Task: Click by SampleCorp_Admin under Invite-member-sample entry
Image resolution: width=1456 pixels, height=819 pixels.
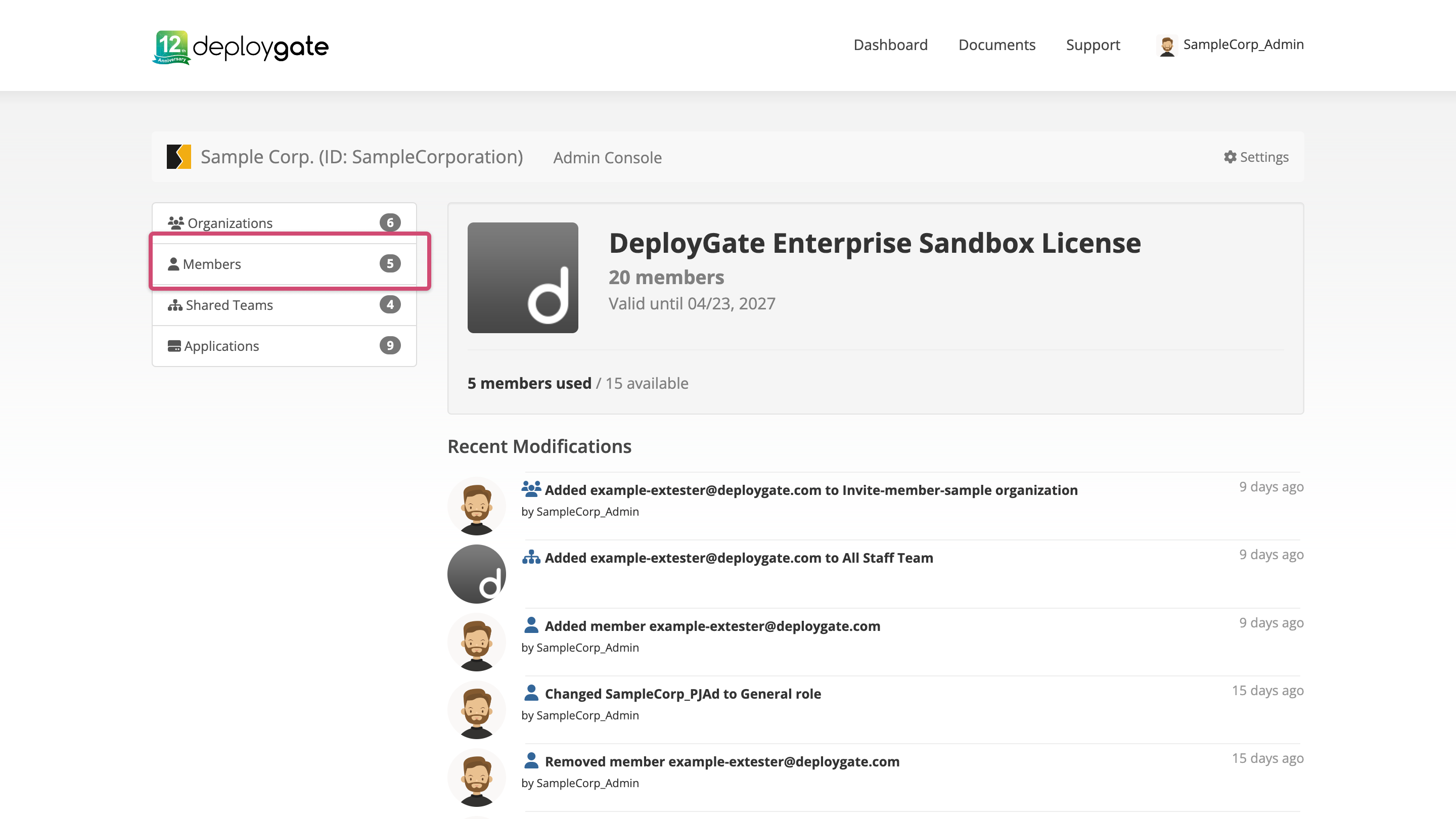Action: tap(580, 512)
